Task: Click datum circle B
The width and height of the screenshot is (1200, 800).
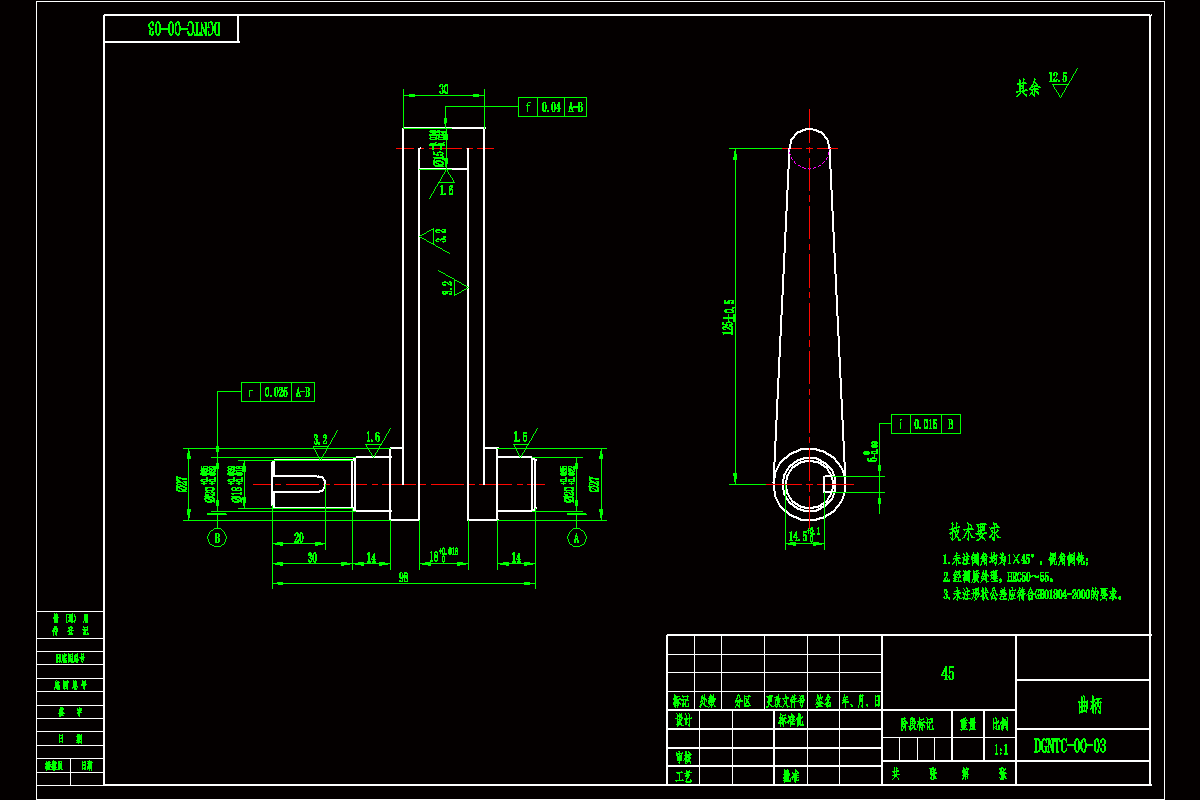Action: click(217, 538)
